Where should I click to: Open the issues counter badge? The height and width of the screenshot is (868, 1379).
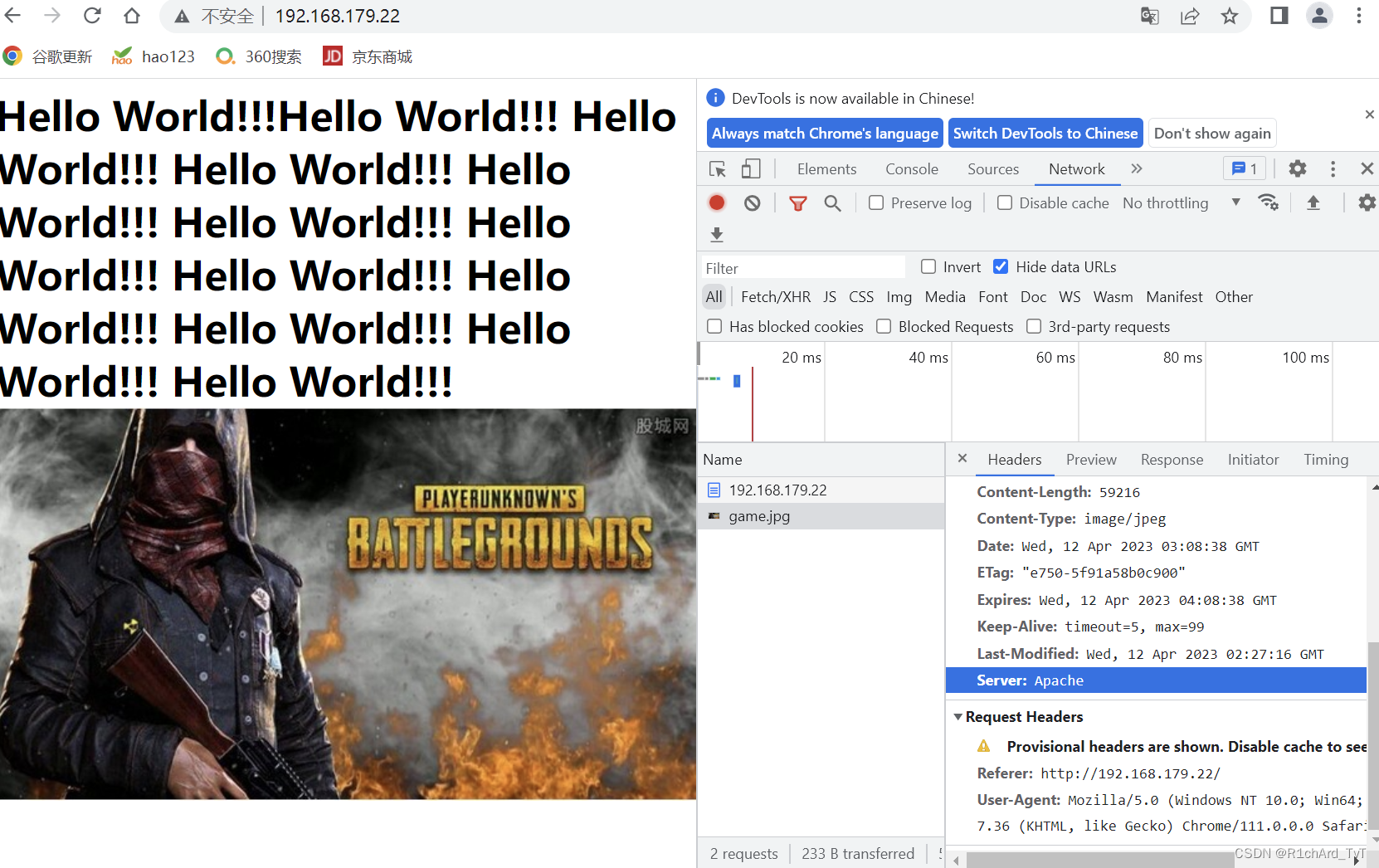(x=1245, y=169)
